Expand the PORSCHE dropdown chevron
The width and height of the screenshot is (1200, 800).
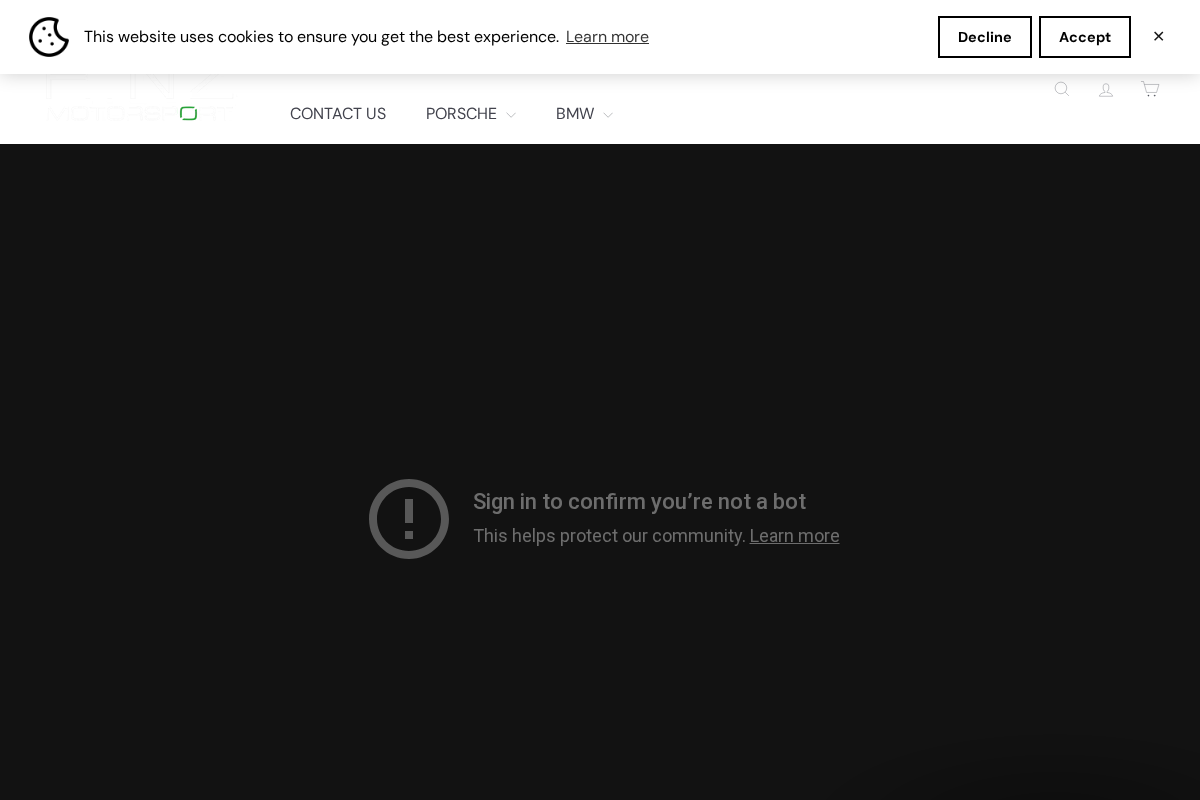(x=511, y=114)
